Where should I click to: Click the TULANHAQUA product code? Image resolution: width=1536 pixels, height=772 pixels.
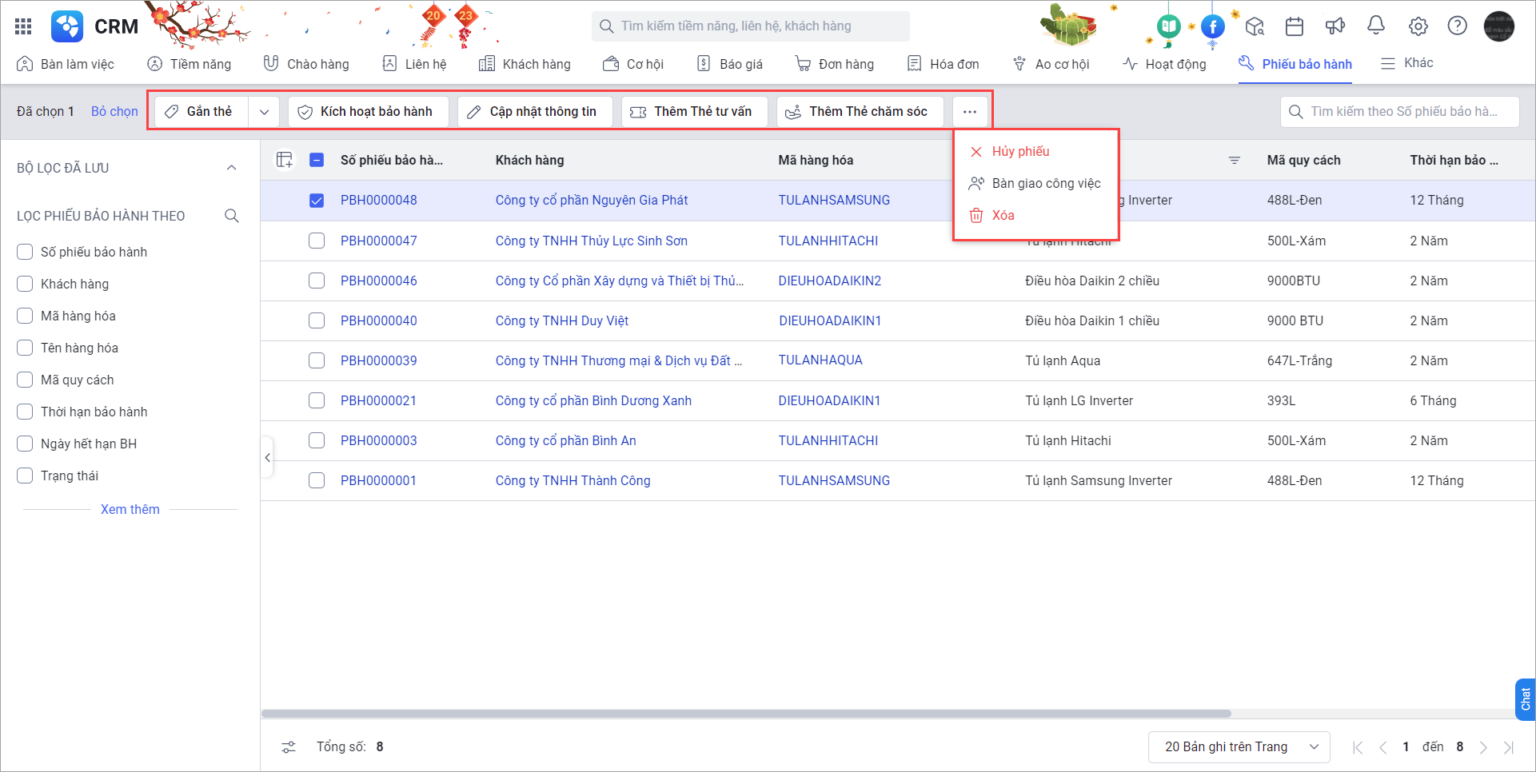pos(820,360)
